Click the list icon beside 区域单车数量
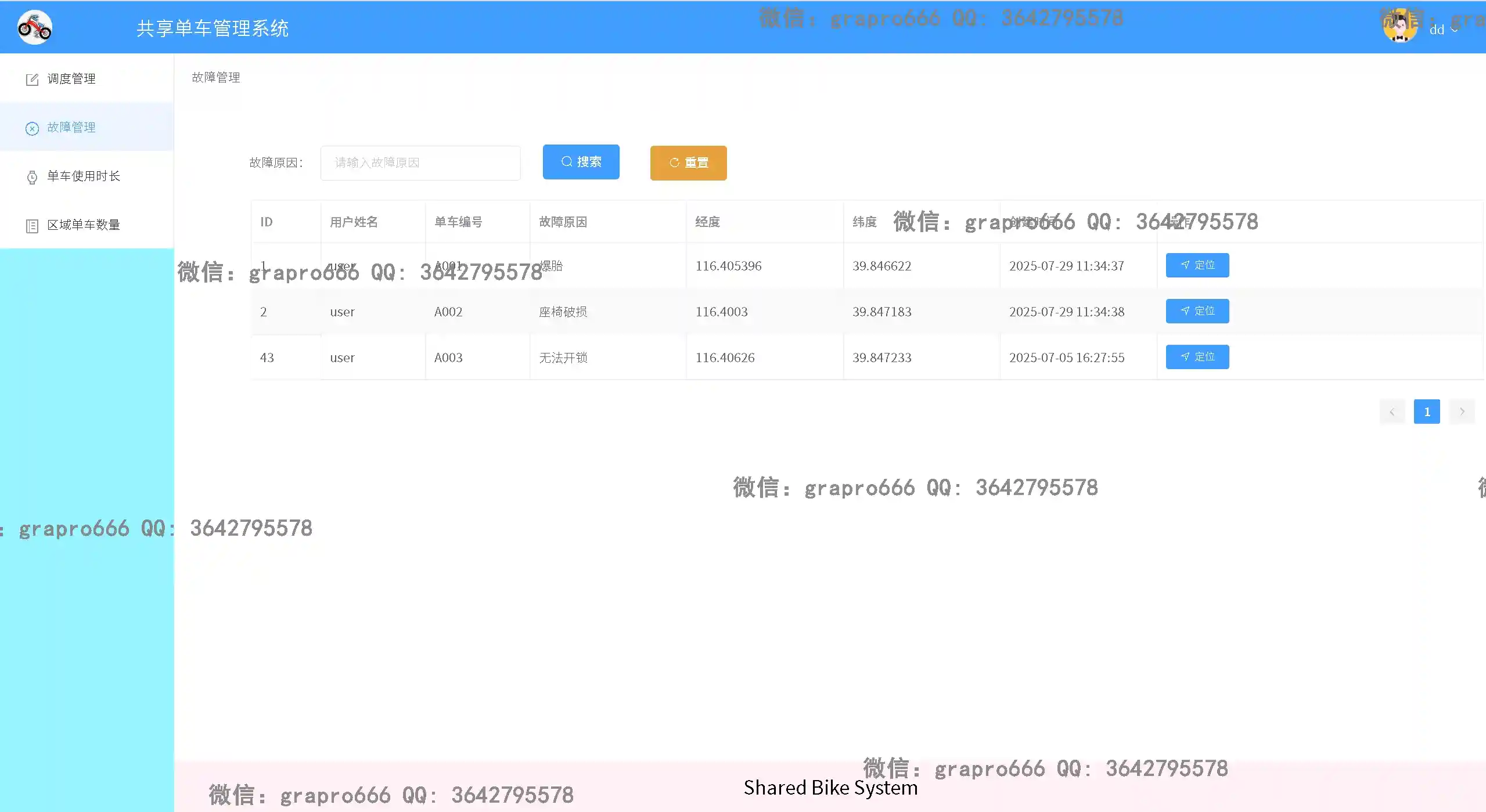 (x=32, y=226)
